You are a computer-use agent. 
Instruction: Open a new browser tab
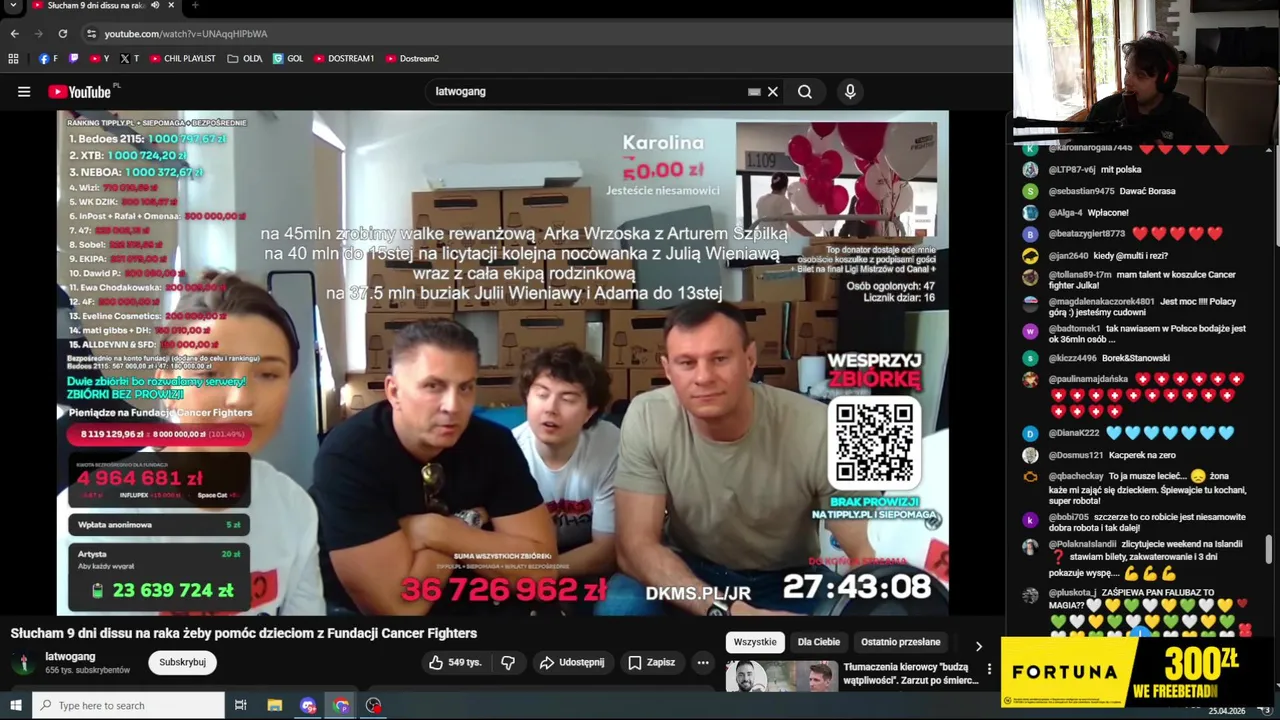(x=195, y=6)
